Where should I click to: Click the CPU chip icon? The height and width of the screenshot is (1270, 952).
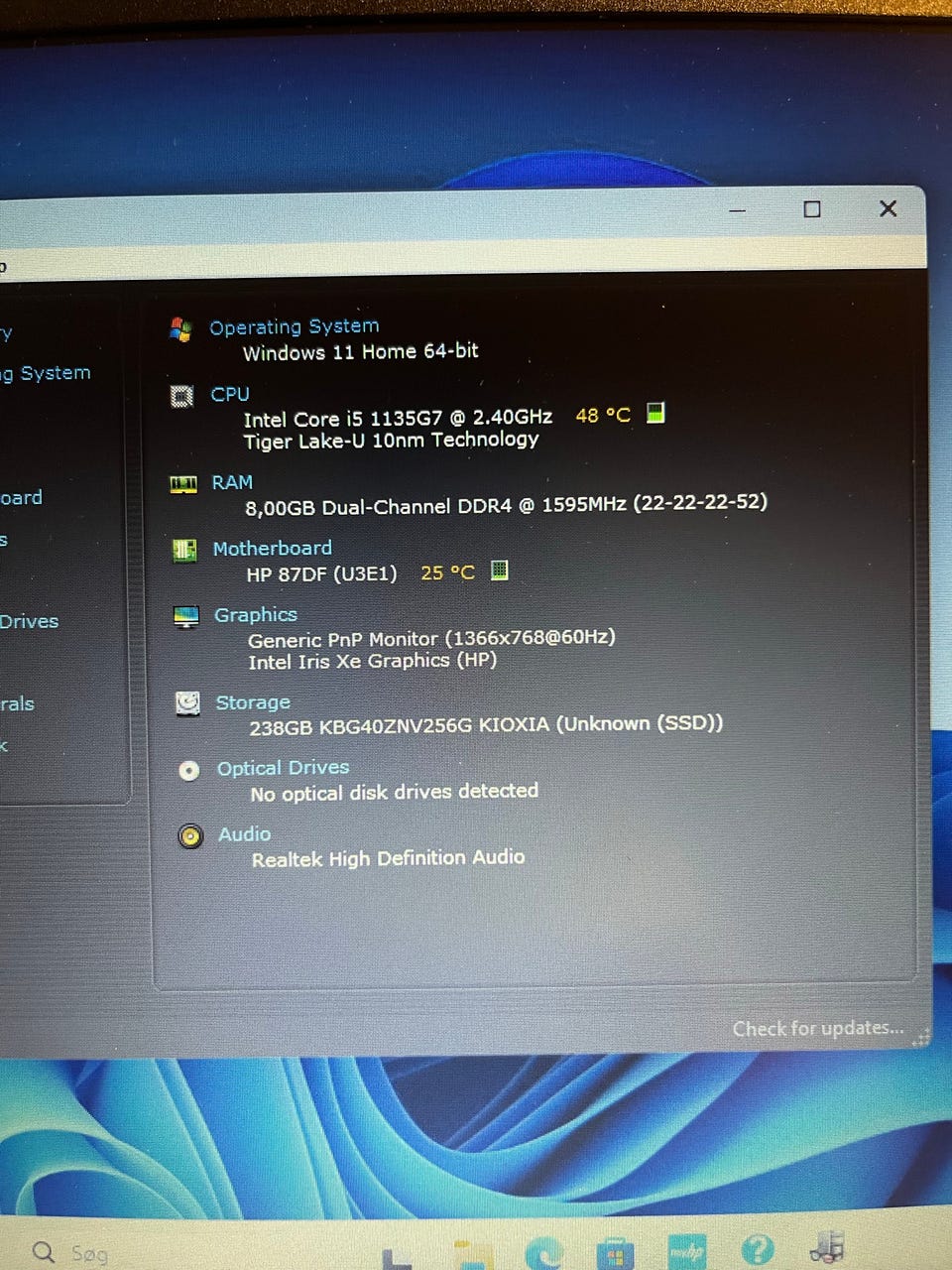[182, 396]
